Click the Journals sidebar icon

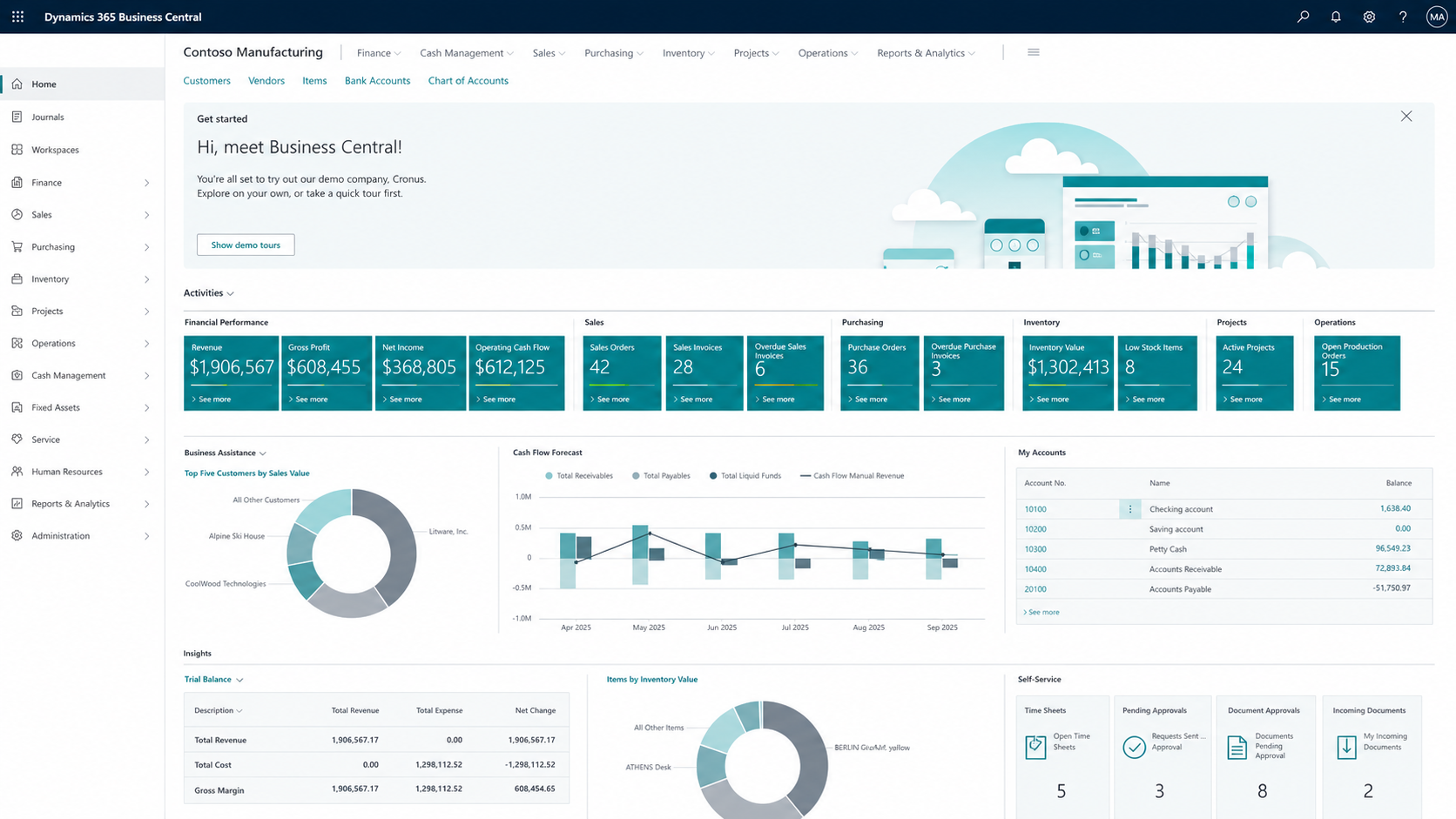click(x=17, y=117)
